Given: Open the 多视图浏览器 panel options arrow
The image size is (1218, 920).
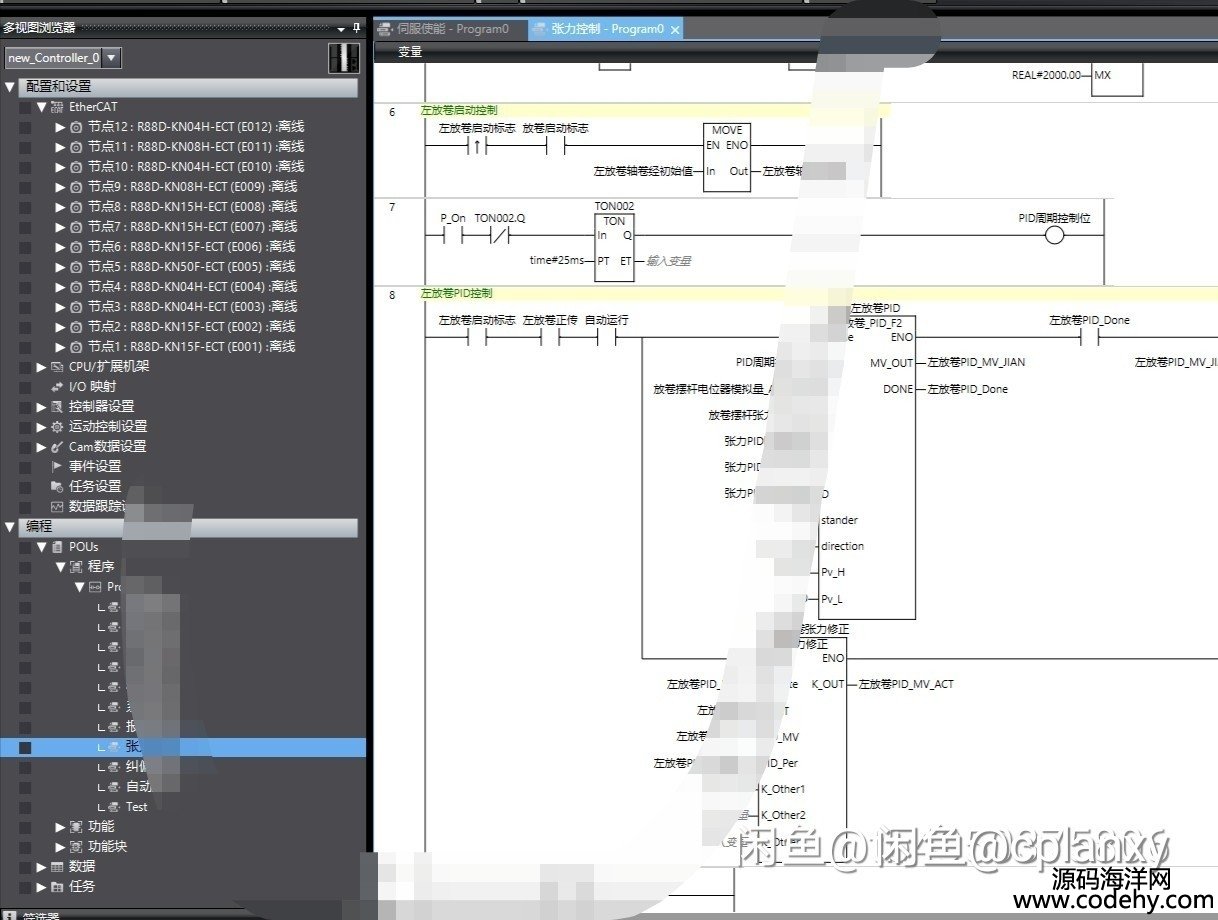Looking at the screenshot, I should (341, 29).
